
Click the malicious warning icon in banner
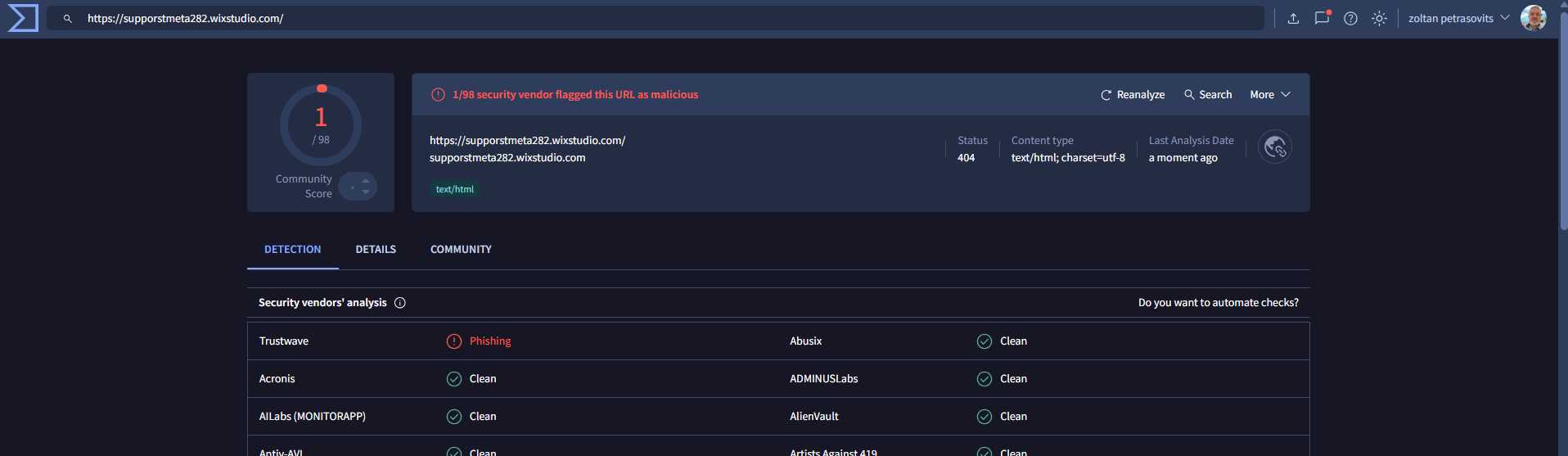click(x=438, y=95)
